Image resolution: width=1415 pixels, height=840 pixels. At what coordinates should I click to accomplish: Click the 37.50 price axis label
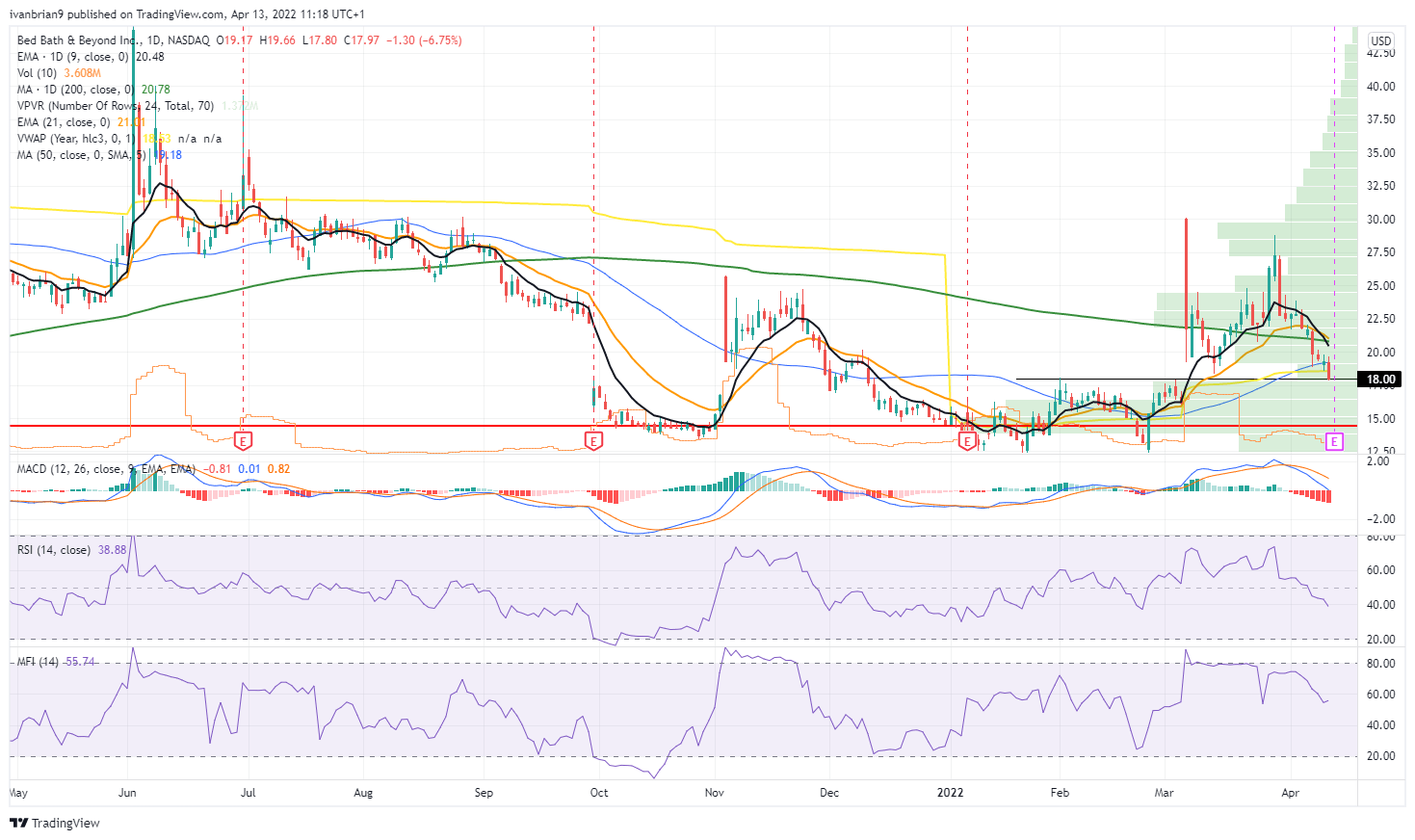coord(1381,119)
